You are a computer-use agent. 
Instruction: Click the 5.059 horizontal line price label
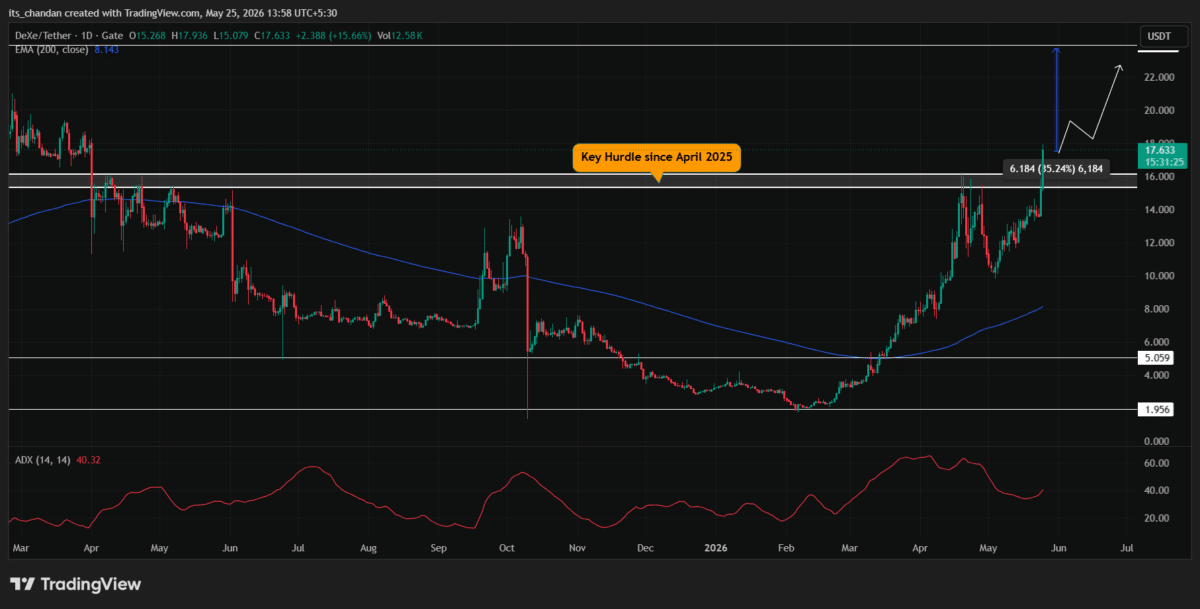pyautogui.click(x=1156, y=357)
